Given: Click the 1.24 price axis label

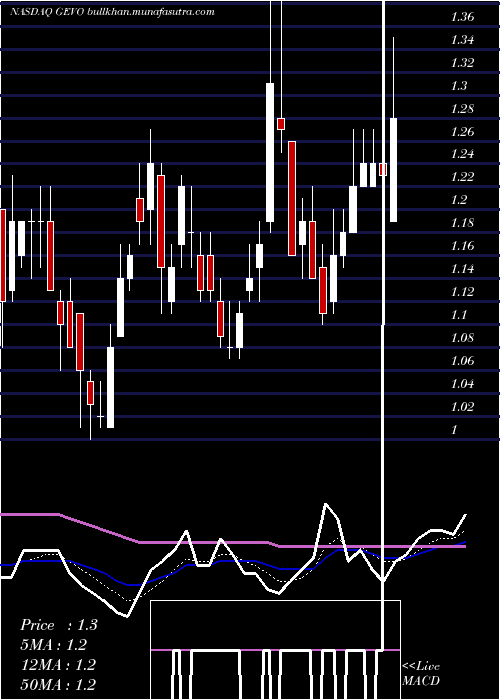Looking at the screenshot, I should click(462, 154).
